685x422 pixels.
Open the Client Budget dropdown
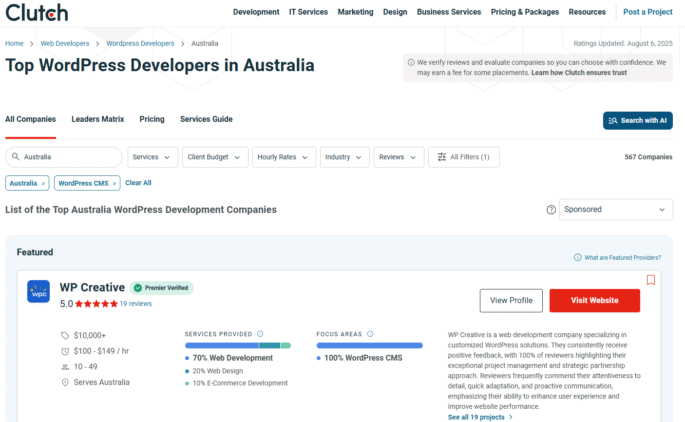(x=215, y=157)
